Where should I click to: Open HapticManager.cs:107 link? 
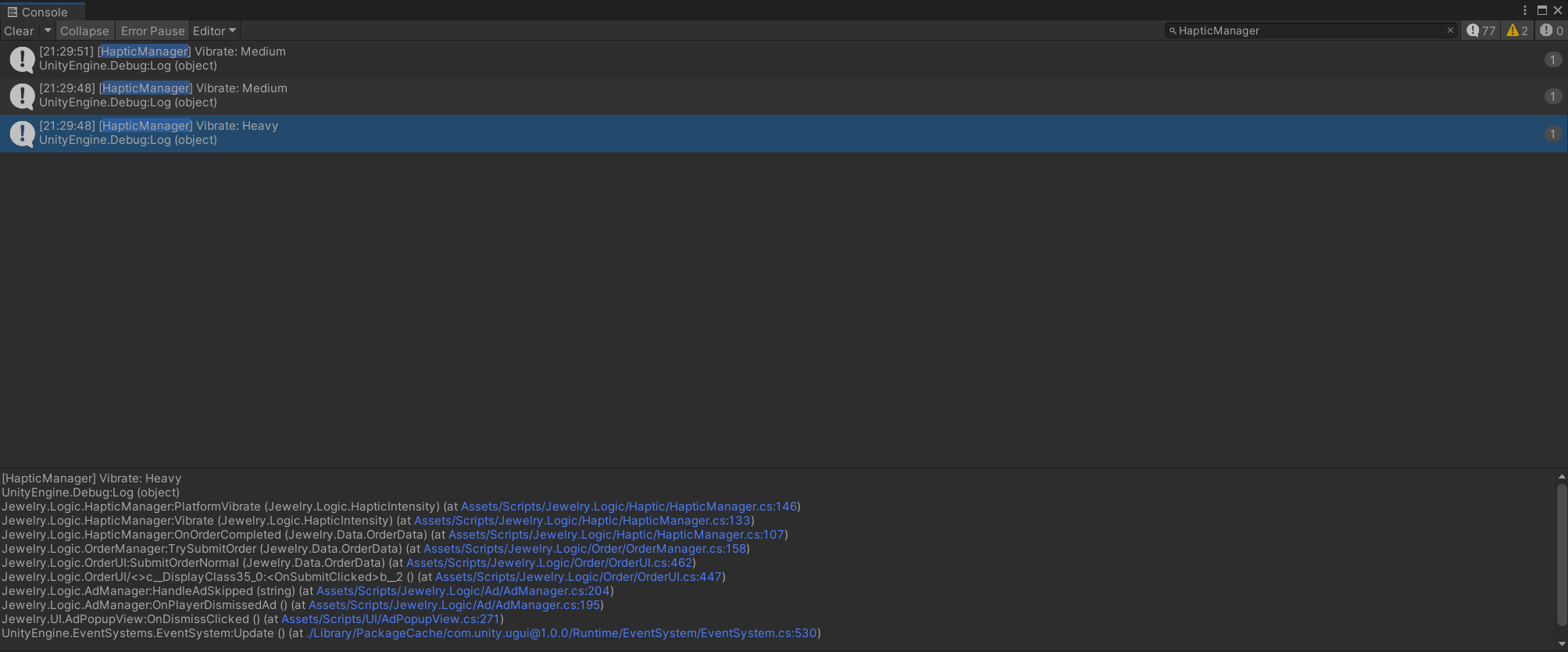pos(616,535)
